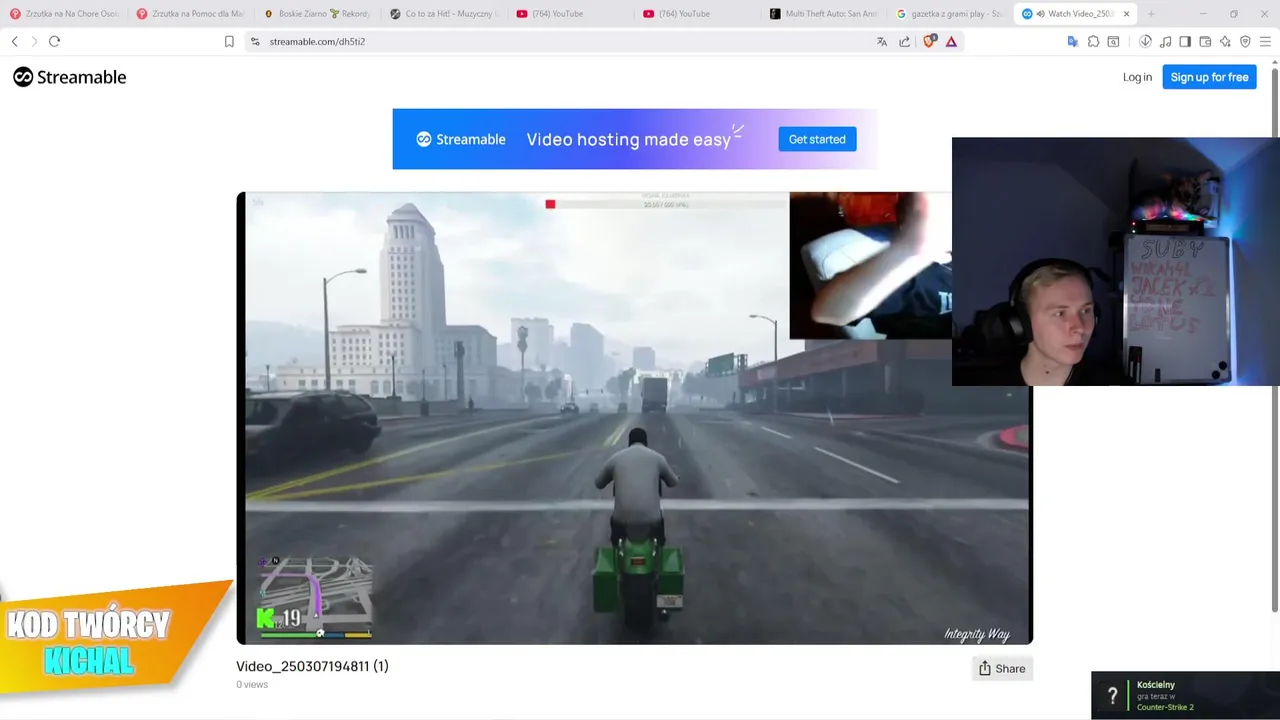Open the Google Translate extension icon
The width and height of the screenshot is (1280, 720).
(x=1072, y=41)
